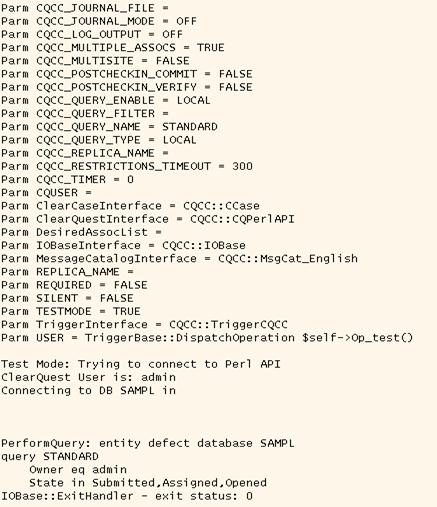The image size is (437, 507).
Task: Click the Test Mode Perl API message
Action: [x=141, y=364]
